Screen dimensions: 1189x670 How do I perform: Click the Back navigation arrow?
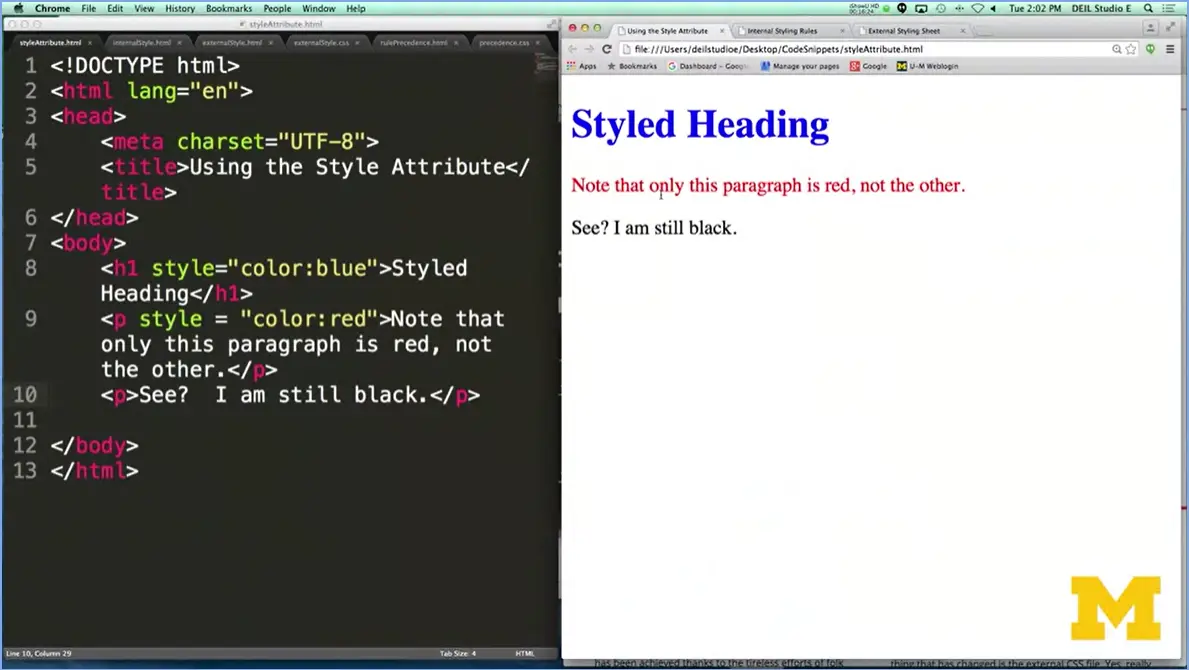[x=573, y=46]
